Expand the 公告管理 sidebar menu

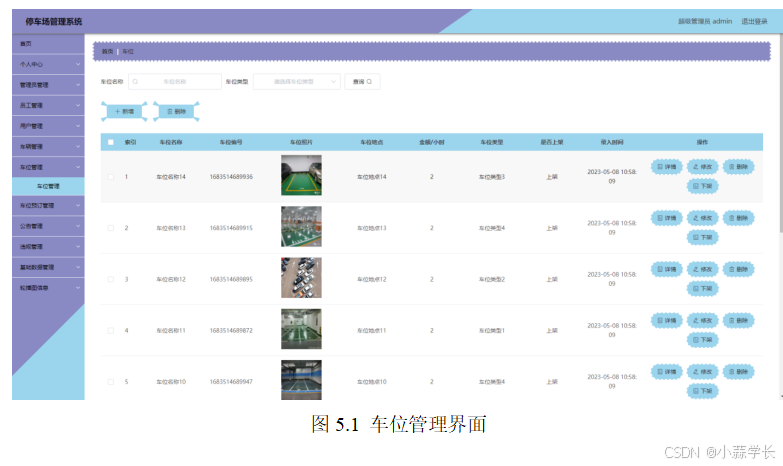(47, 226)
